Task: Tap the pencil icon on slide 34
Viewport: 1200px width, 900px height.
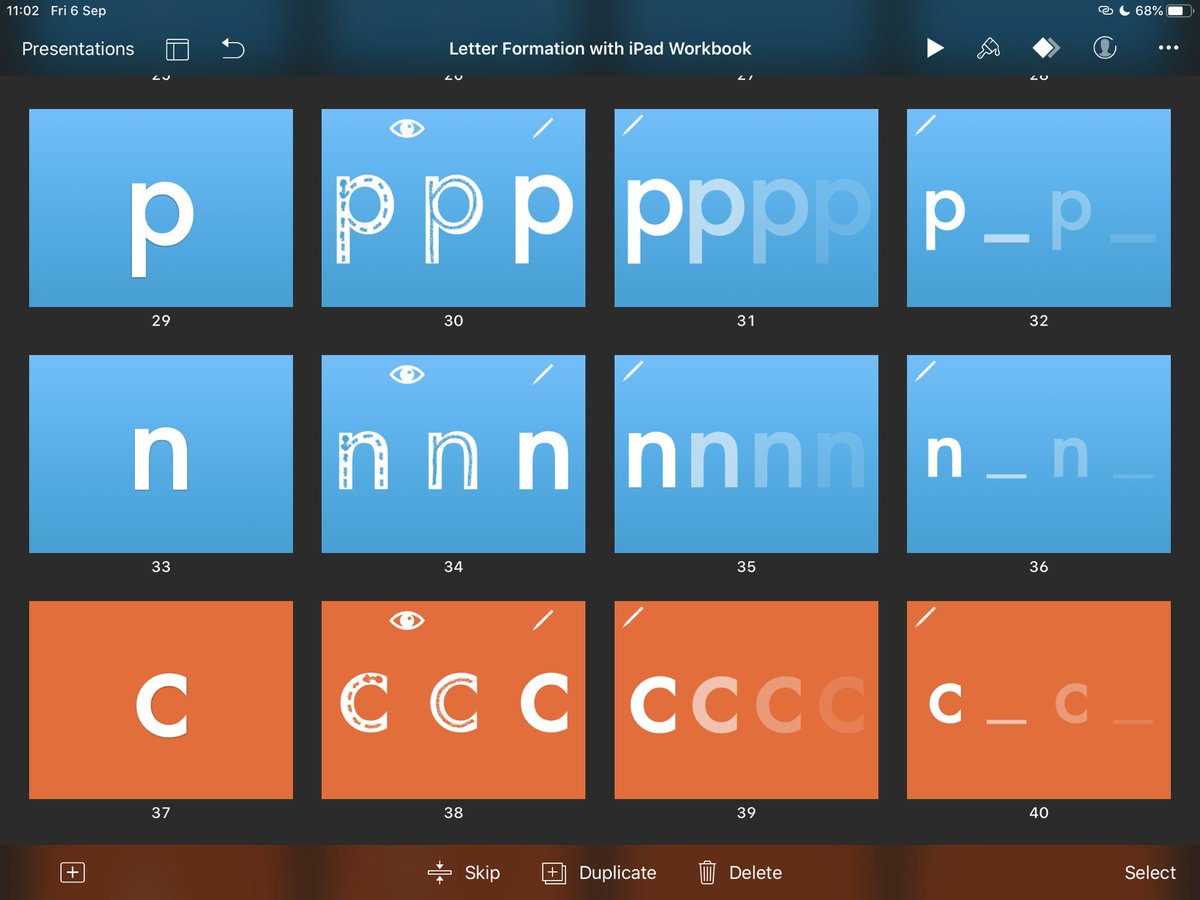Action: (x=543, y=374)
